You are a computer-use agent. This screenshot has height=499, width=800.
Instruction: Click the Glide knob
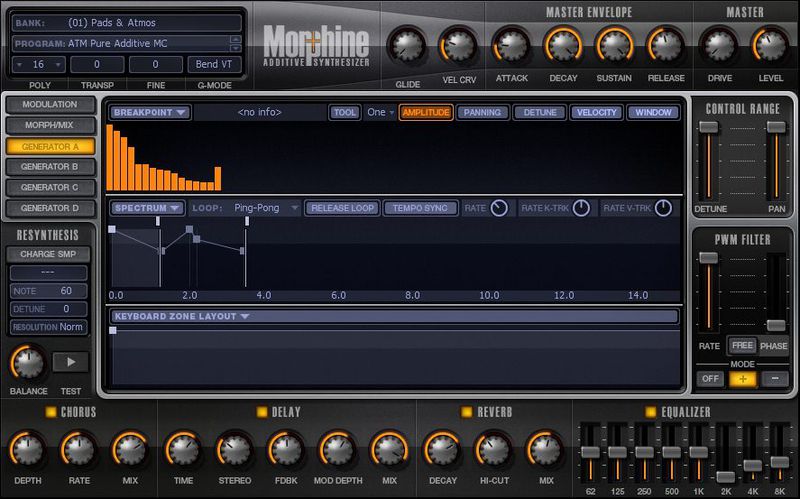tap(406, 45)
